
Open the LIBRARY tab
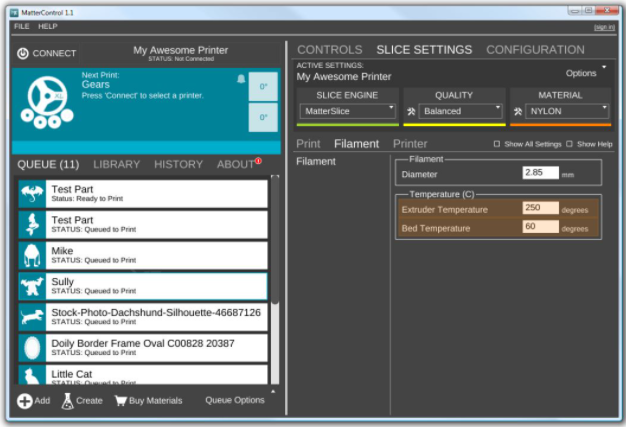pyautogui.click(x=117, y=164)
